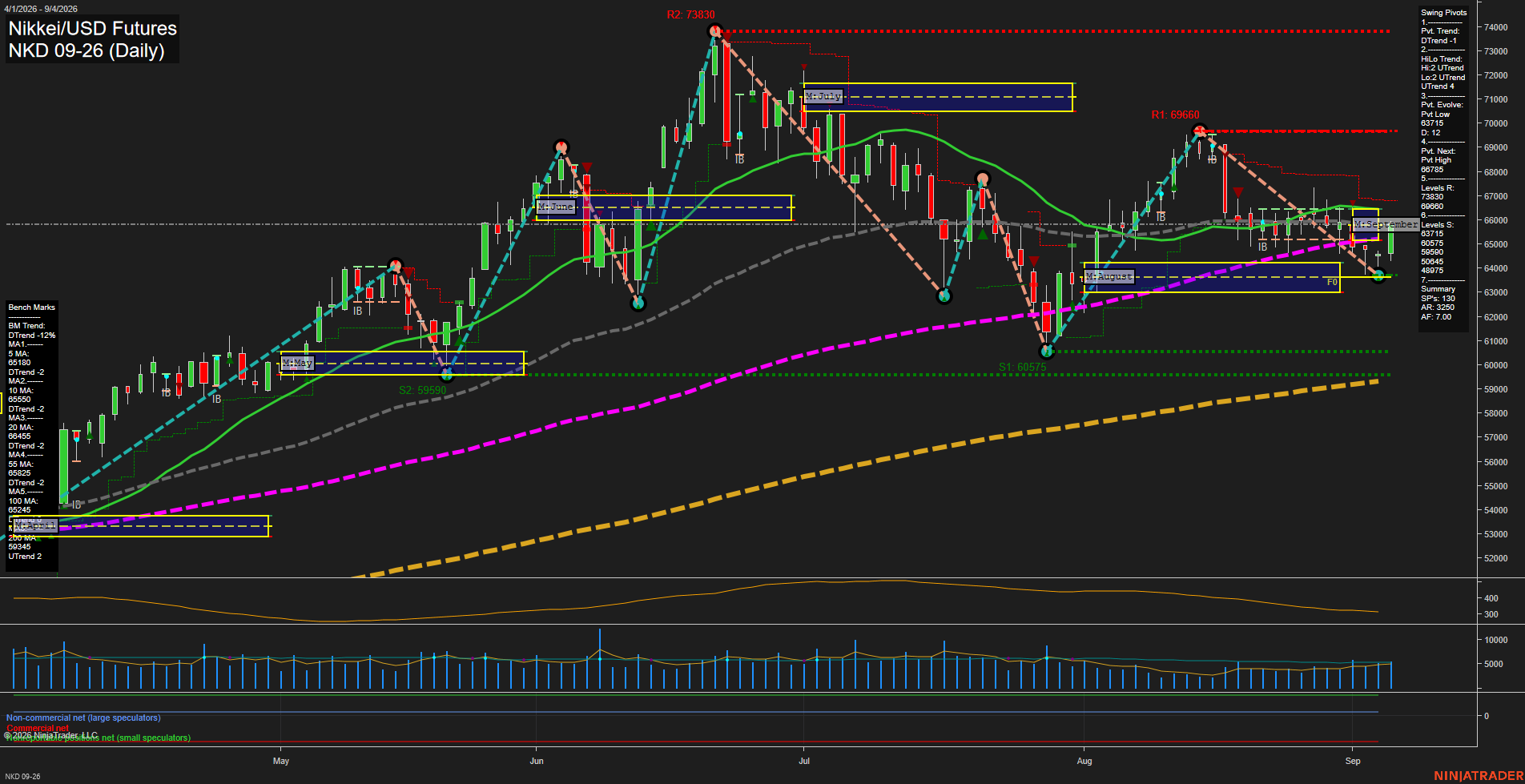
Task: Select swing pivot high marker at R2 73830
Action: [x=716, y=31]
